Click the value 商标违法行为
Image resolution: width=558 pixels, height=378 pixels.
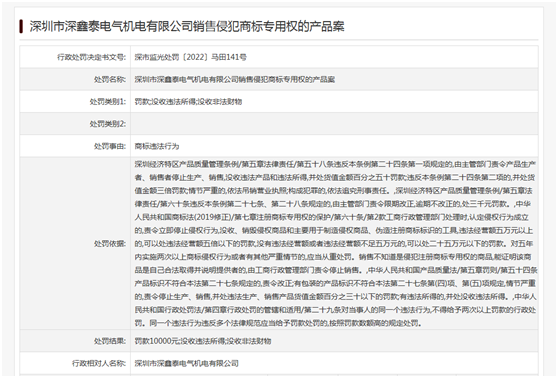(157, 146)
